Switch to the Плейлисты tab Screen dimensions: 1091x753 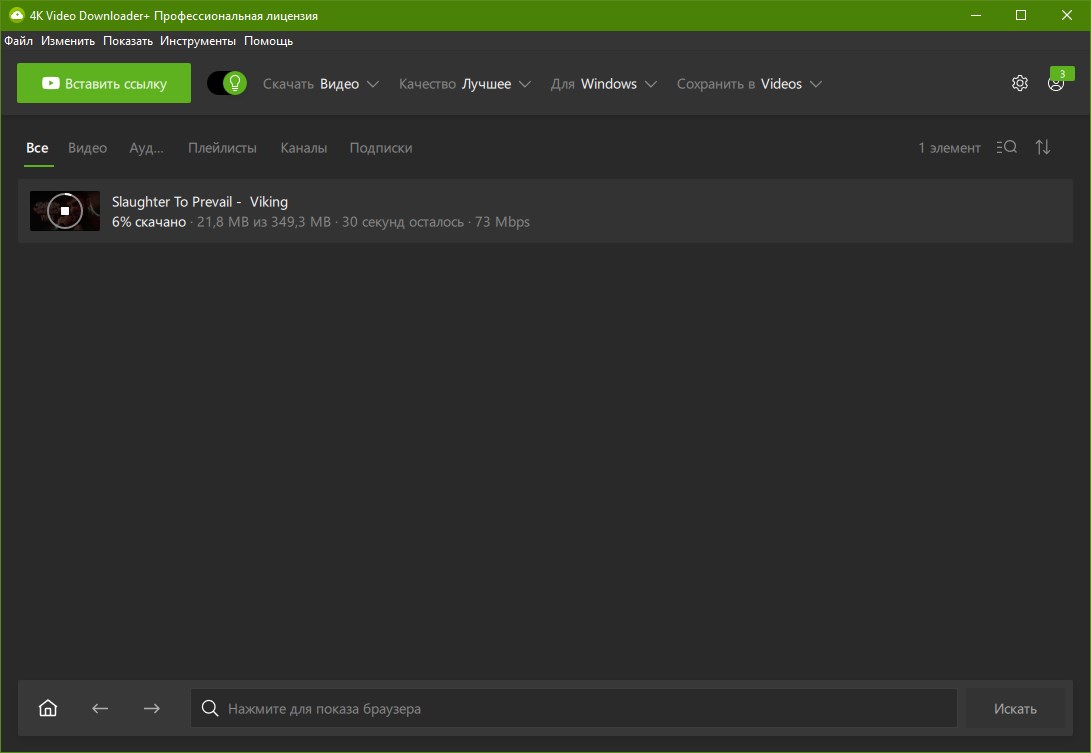(x=222, y=148)
